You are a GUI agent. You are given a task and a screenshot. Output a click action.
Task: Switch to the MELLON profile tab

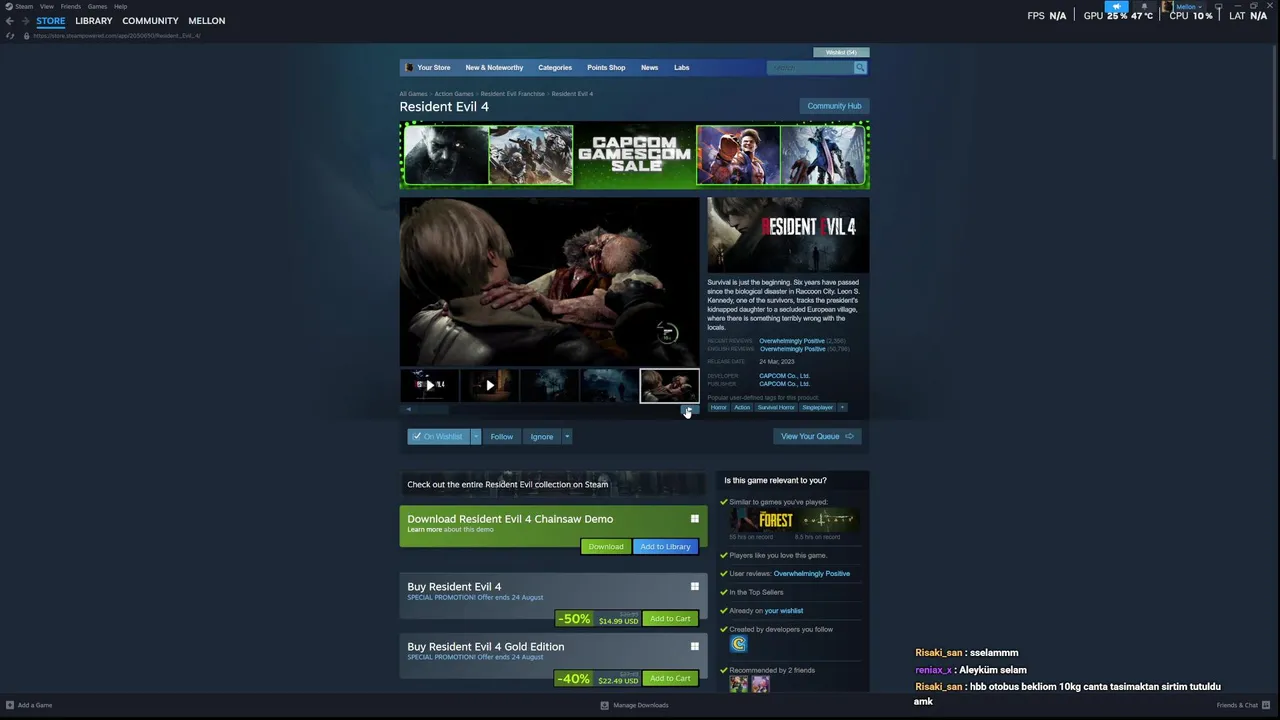(x=207, y=21)
